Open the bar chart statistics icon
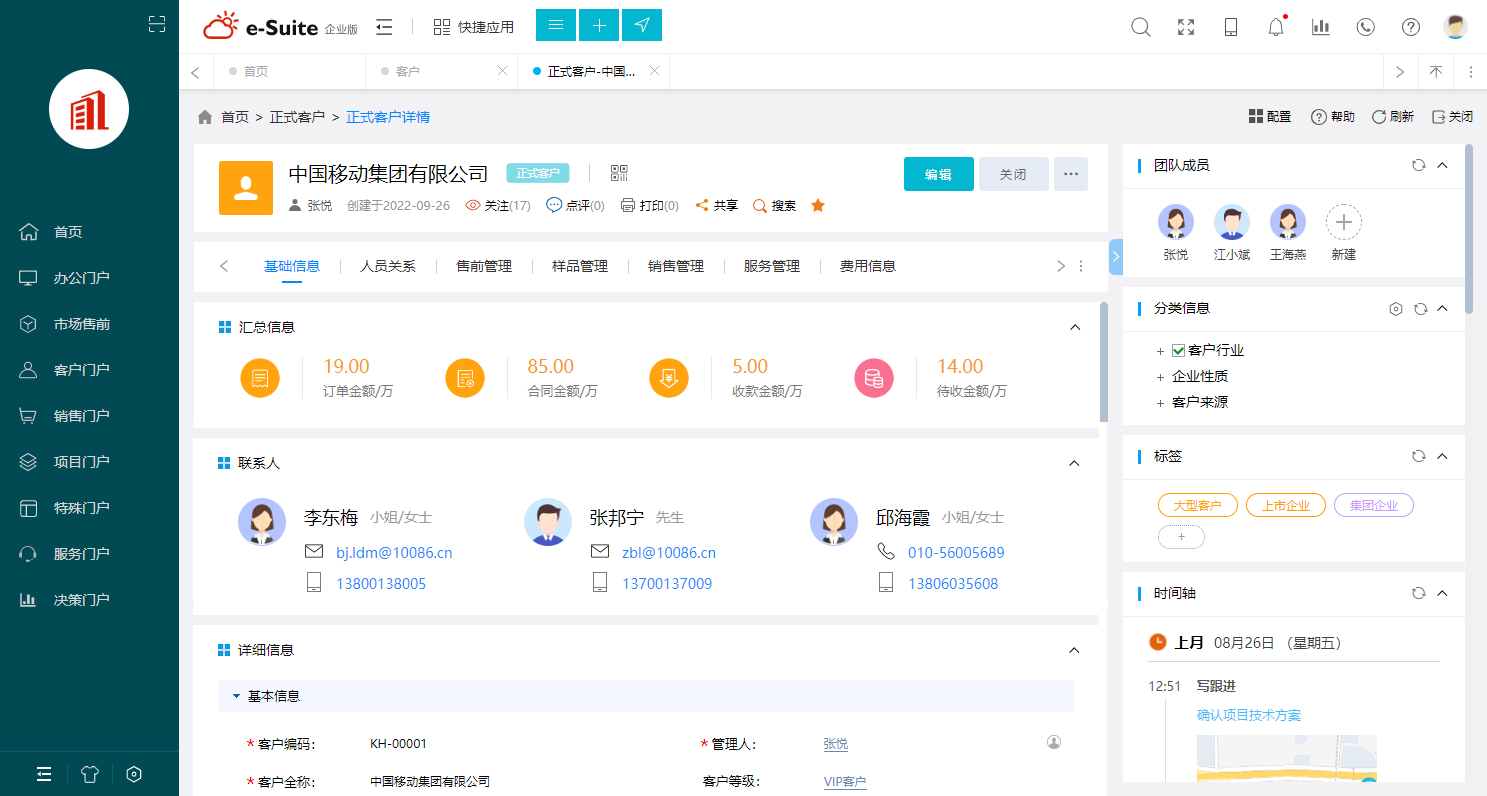The height and width of the screenshot is (796, 1487). [1320, 27]
